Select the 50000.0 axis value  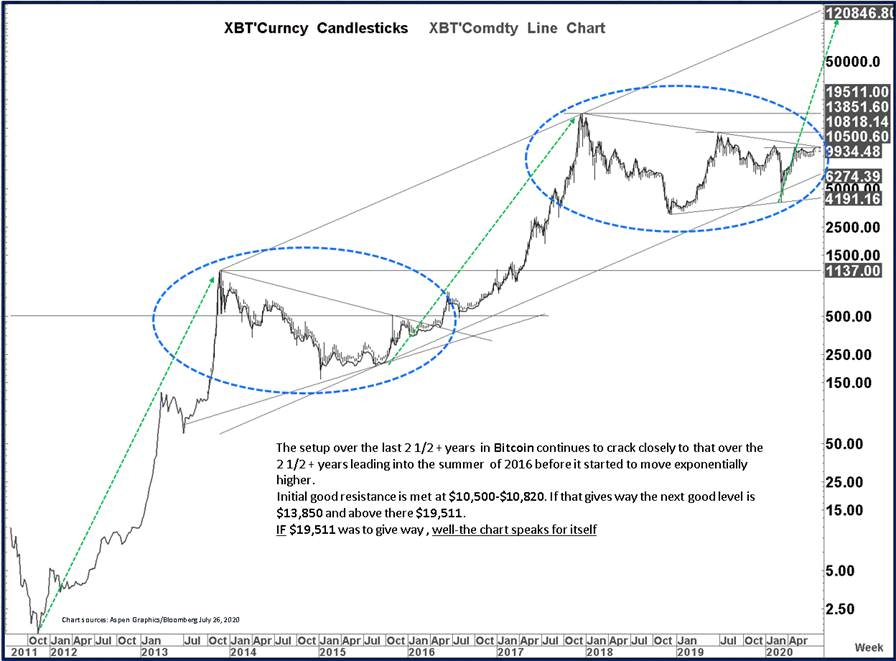click(853, 61)
